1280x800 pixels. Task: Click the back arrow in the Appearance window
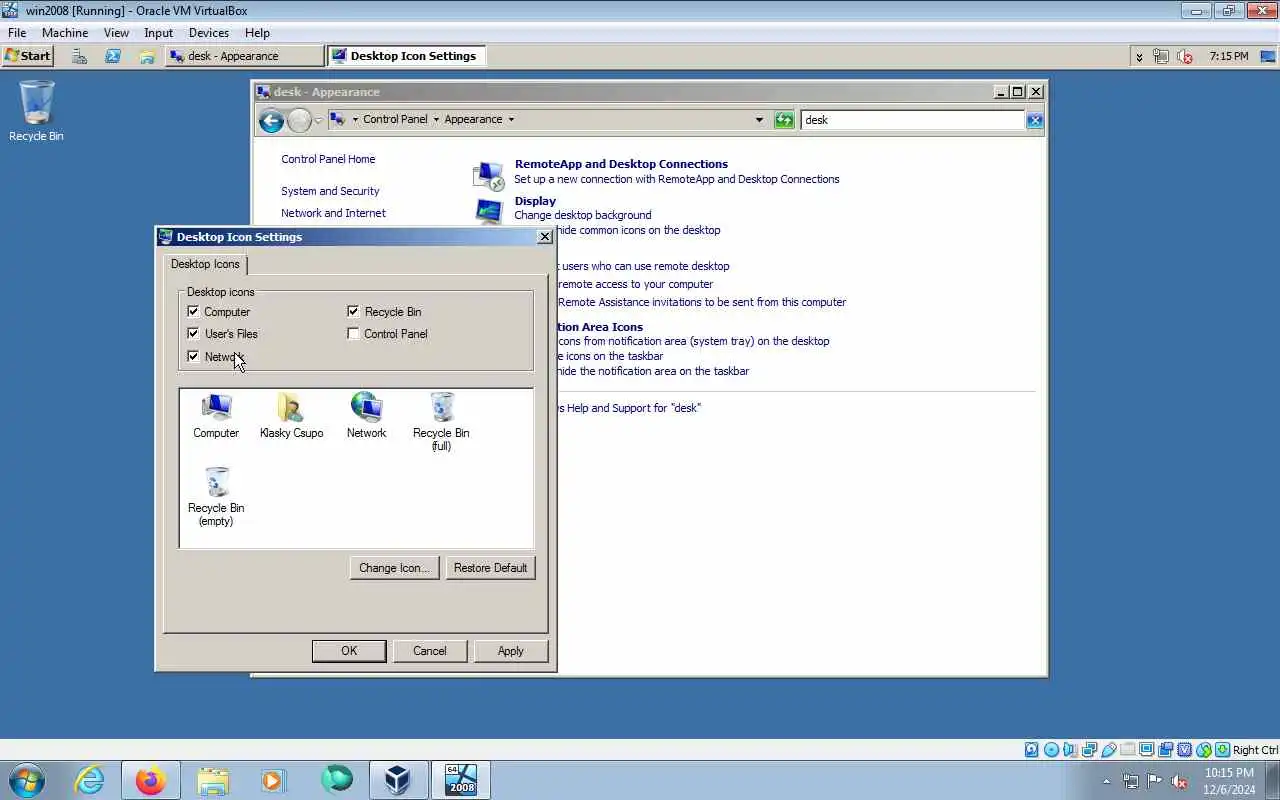(271, 121)
